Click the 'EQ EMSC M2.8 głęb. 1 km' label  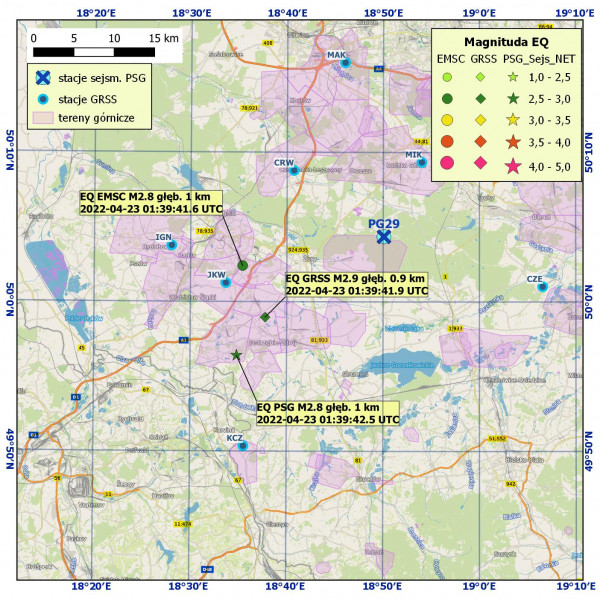(145, 197)
